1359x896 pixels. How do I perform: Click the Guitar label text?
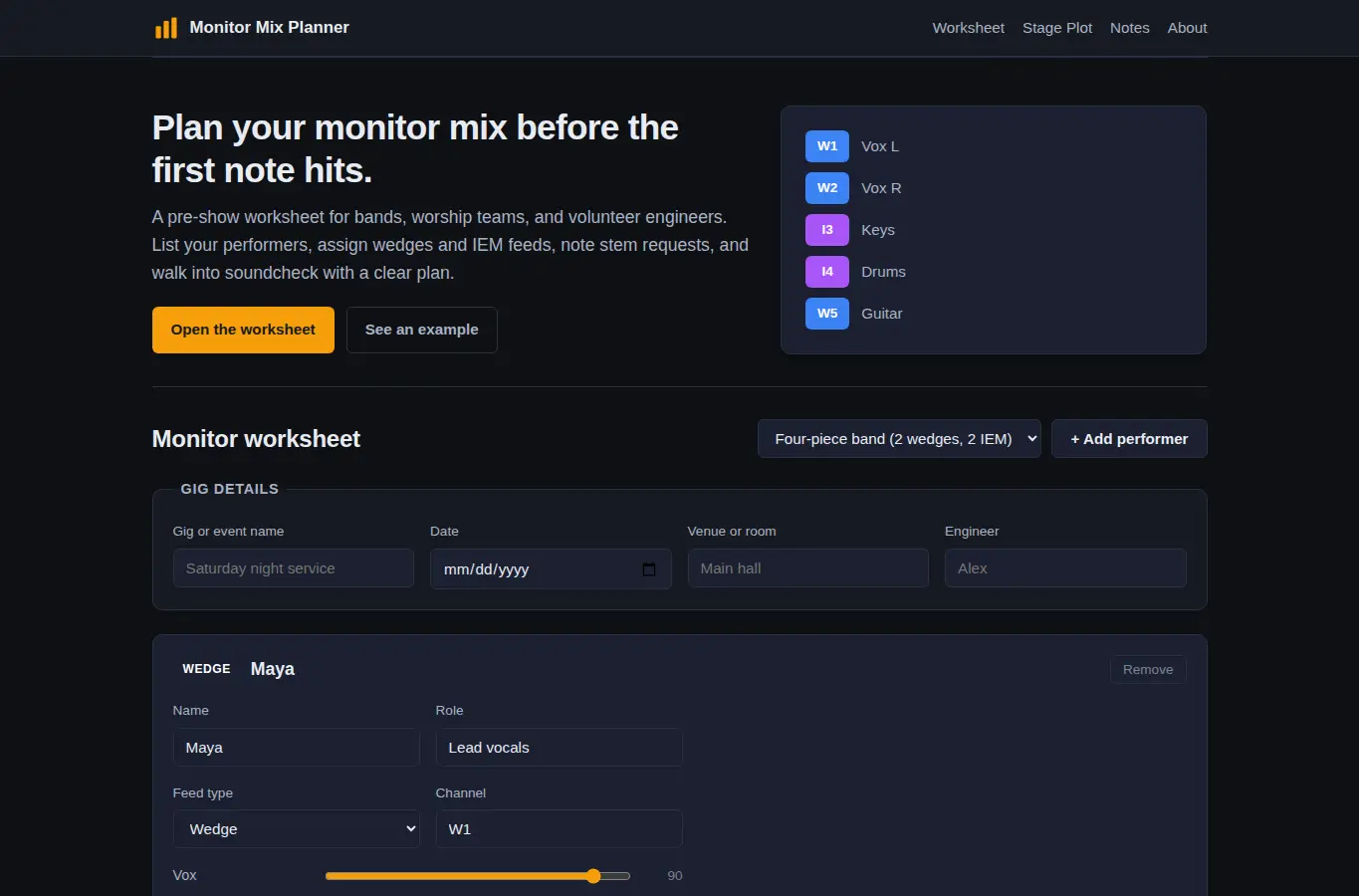(882, 314)
